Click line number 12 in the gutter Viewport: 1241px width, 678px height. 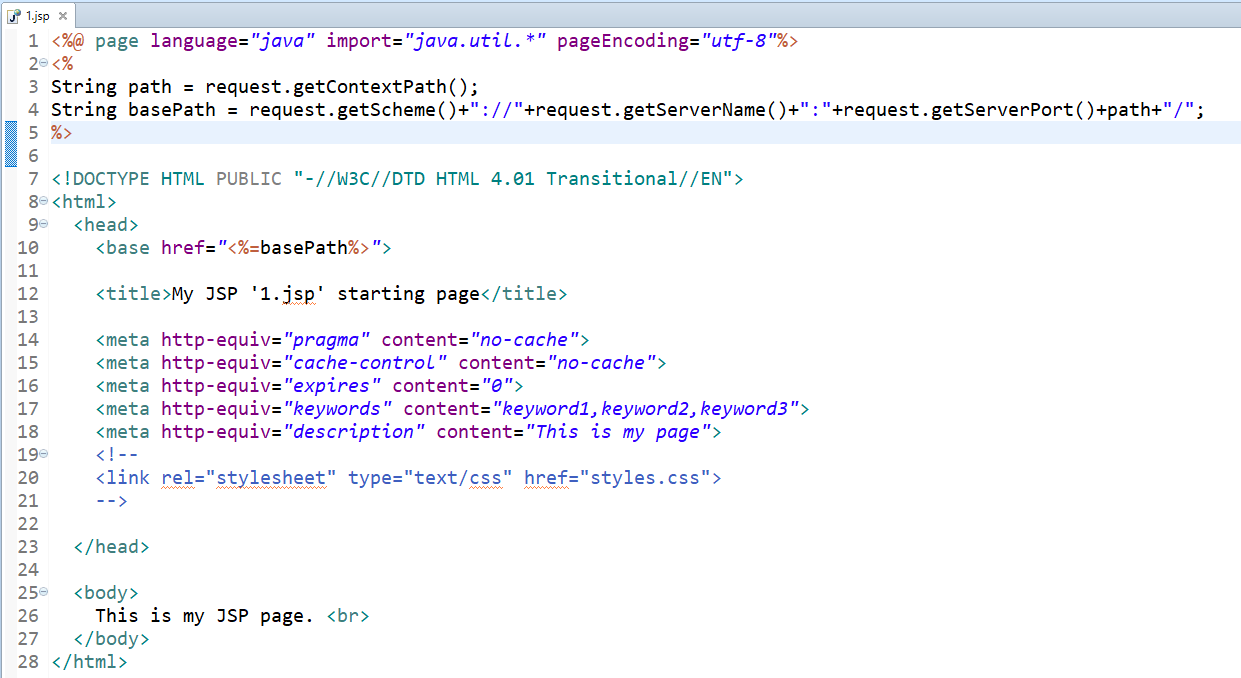(x=28, y=294)
